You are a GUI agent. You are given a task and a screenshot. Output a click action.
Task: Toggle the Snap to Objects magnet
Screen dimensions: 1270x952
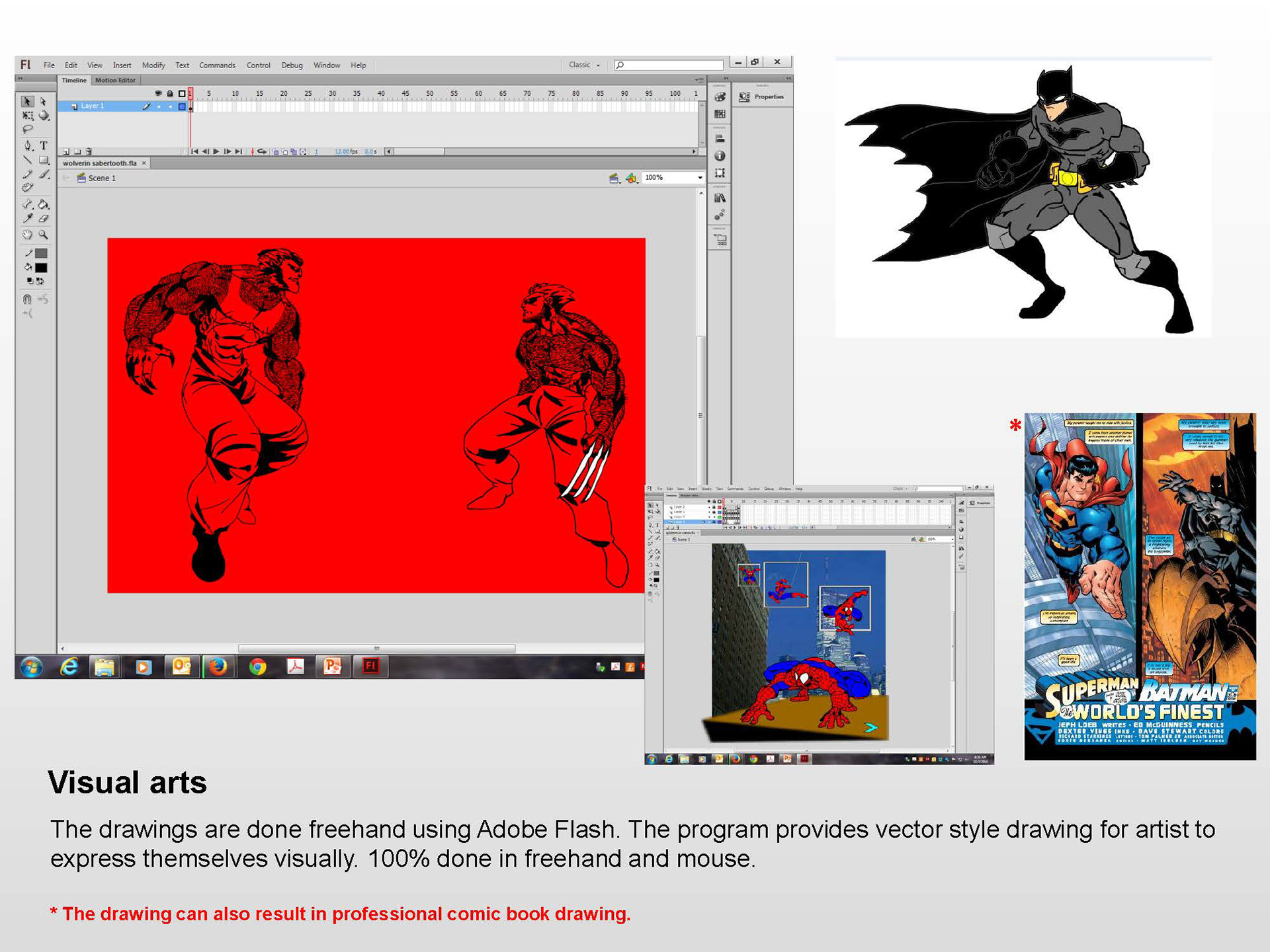(x=27, y=299)
